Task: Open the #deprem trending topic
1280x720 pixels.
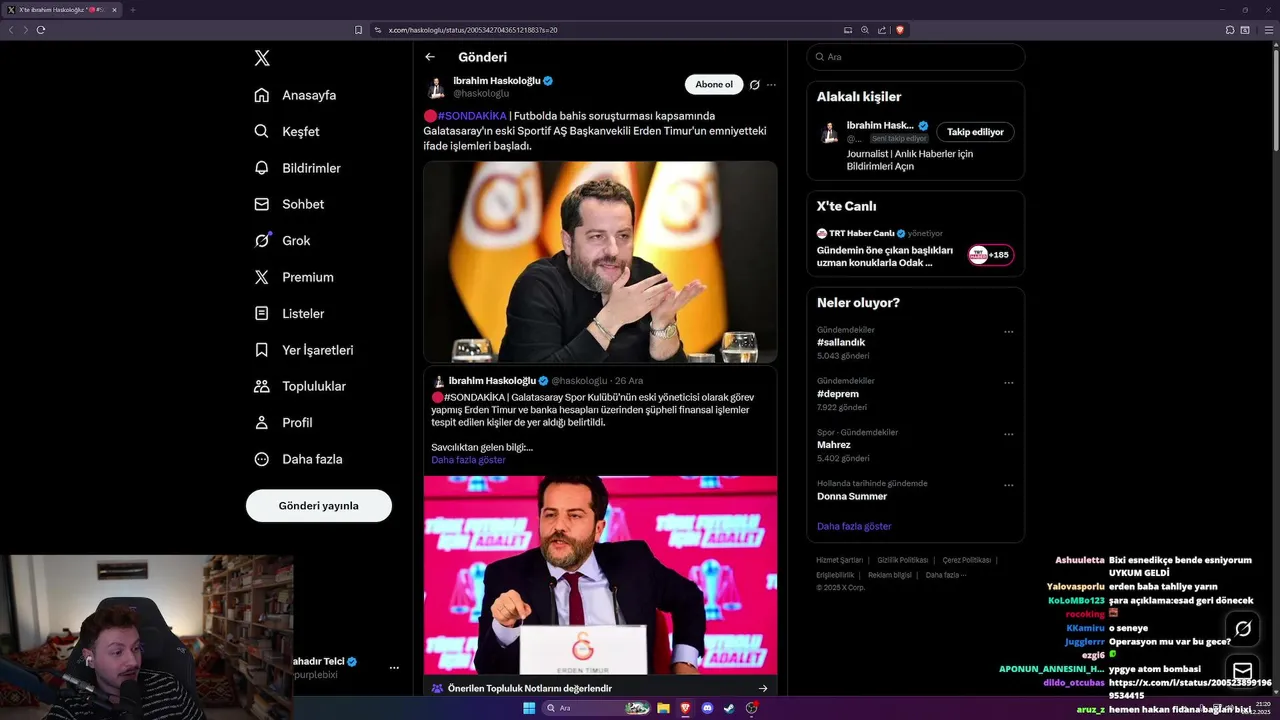Action: pyautogui.click(x=838, y=394)
